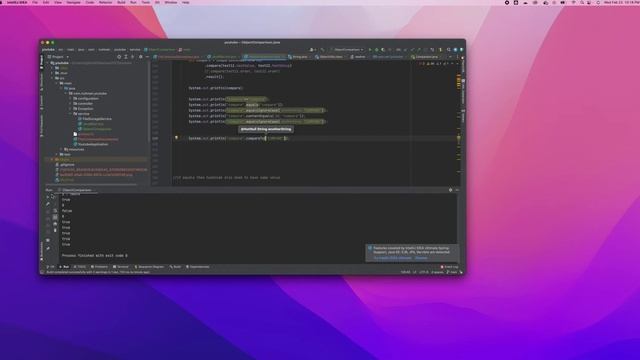The width and height of the screenshot is (640, 360).
Task: Open the Navigate menu
Action: pos(73,2)
